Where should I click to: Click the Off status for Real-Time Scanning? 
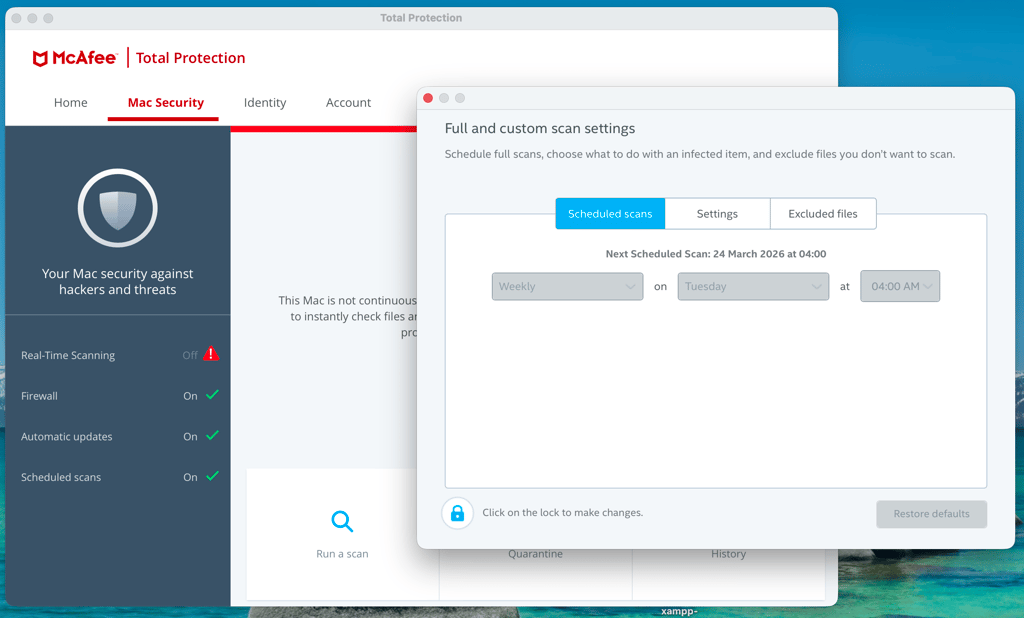pos(189,355)
